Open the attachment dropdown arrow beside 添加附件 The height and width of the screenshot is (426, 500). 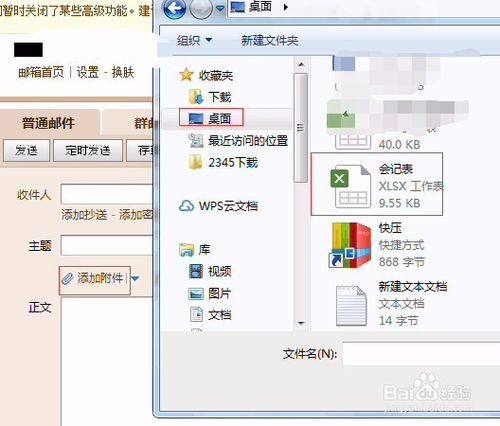pyautogui.click(x=135, y=278)
